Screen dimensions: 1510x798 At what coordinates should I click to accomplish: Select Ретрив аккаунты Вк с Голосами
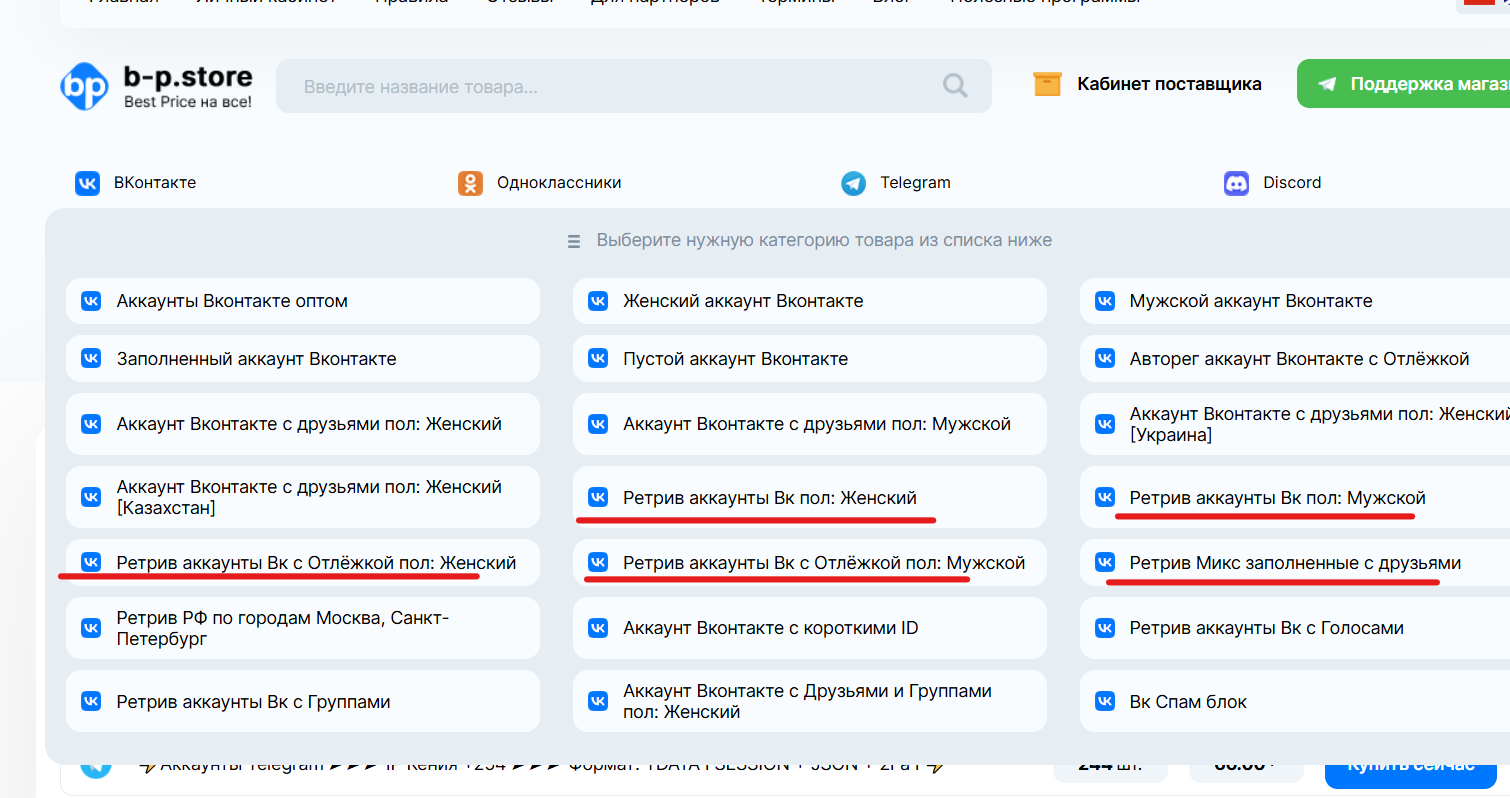pyautogui.click(x=1295, y=628)
